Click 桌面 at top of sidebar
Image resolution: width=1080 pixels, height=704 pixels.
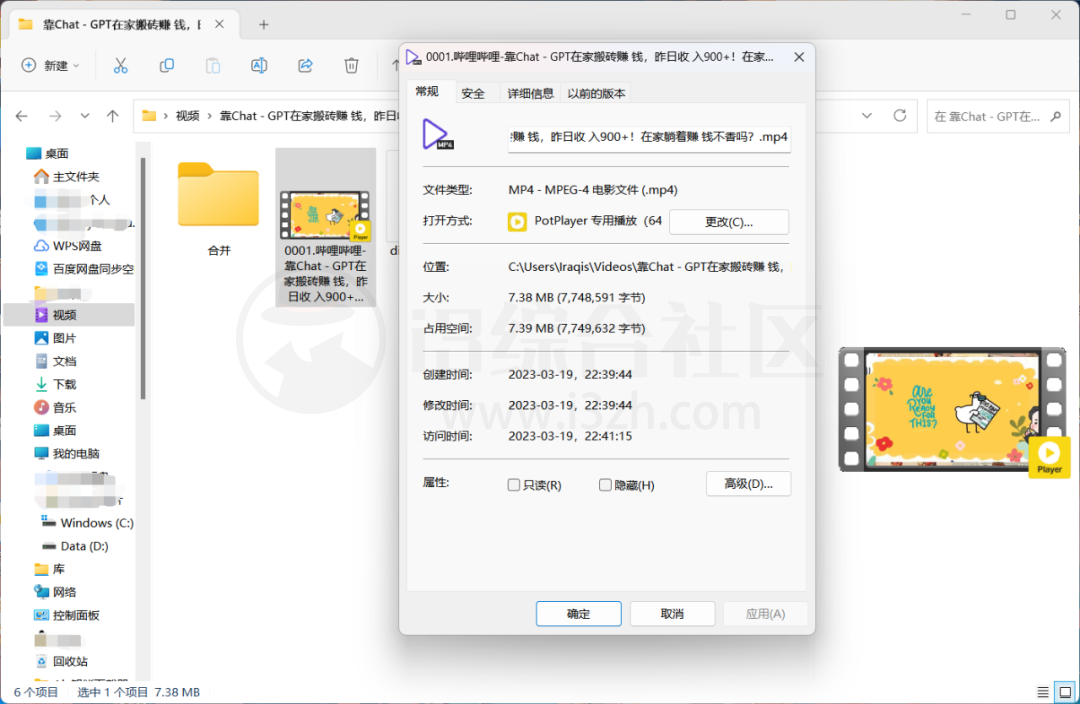[48, 154]
